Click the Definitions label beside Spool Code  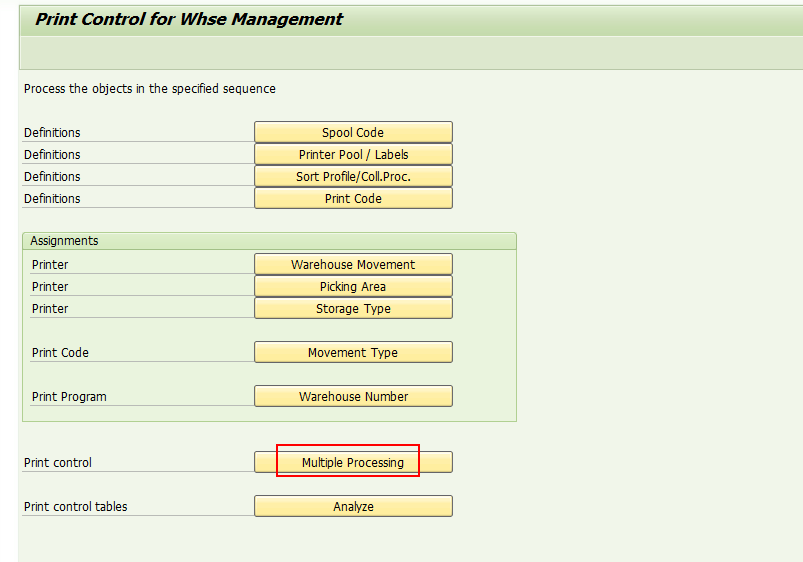pyautogui.click(x=52, y=132)
